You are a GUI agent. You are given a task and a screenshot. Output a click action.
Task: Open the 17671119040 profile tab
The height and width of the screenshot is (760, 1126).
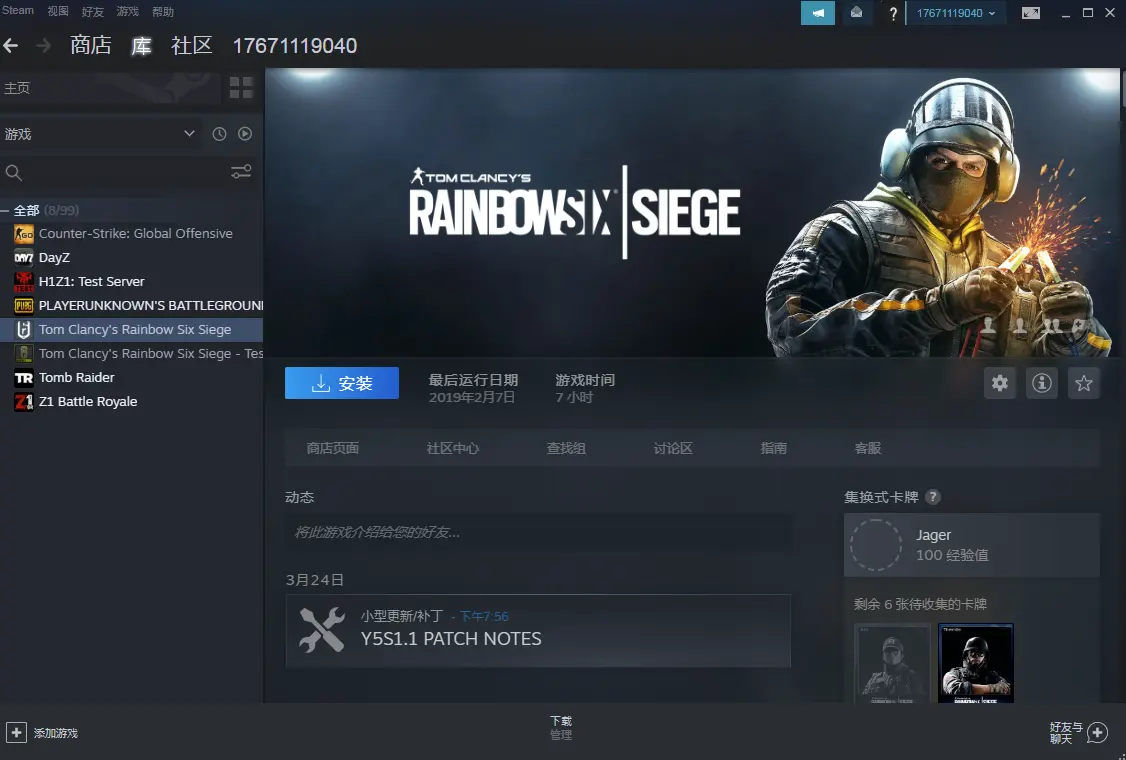coord(295,46)
